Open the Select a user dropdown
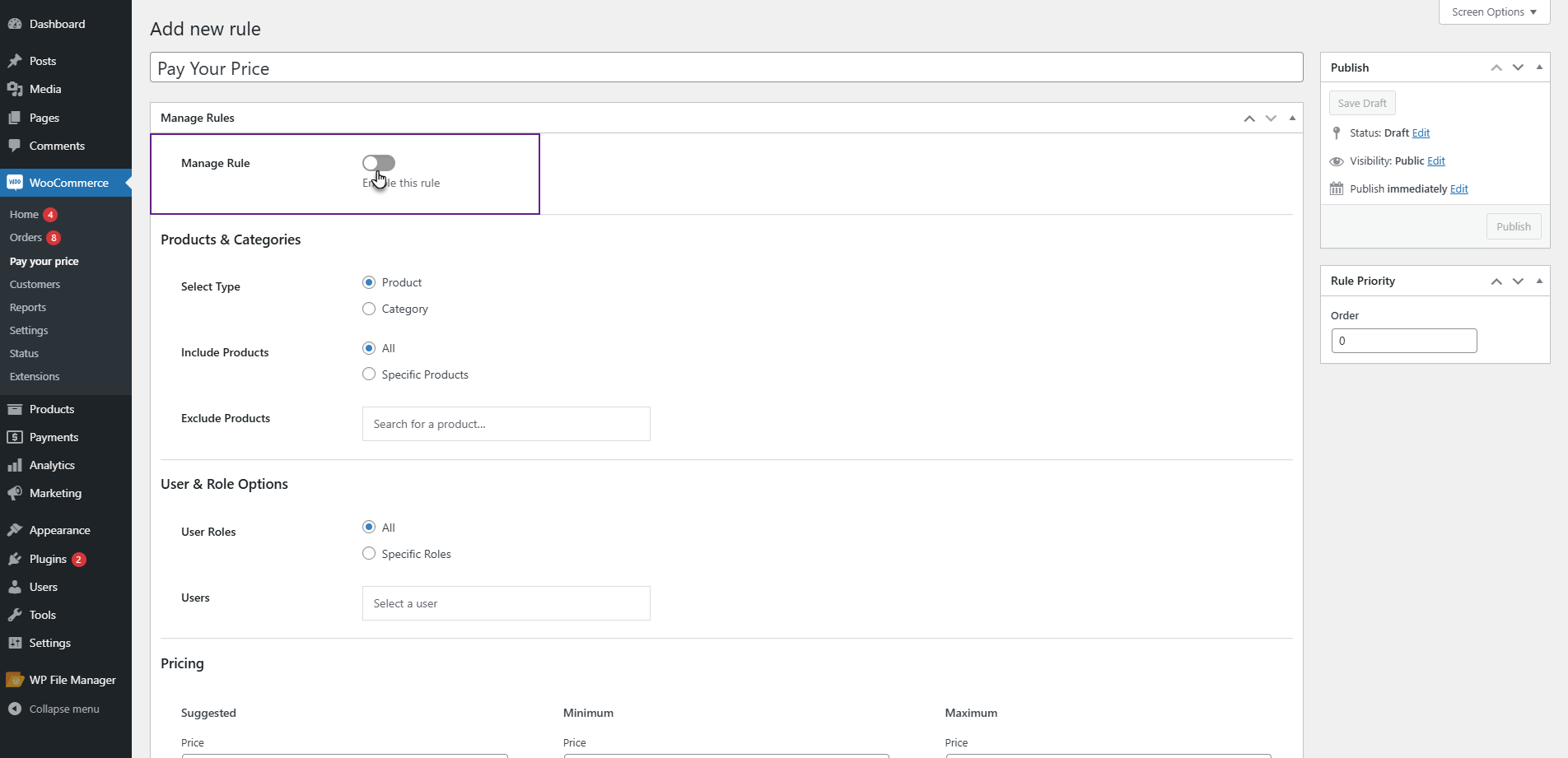 (506, 603)
